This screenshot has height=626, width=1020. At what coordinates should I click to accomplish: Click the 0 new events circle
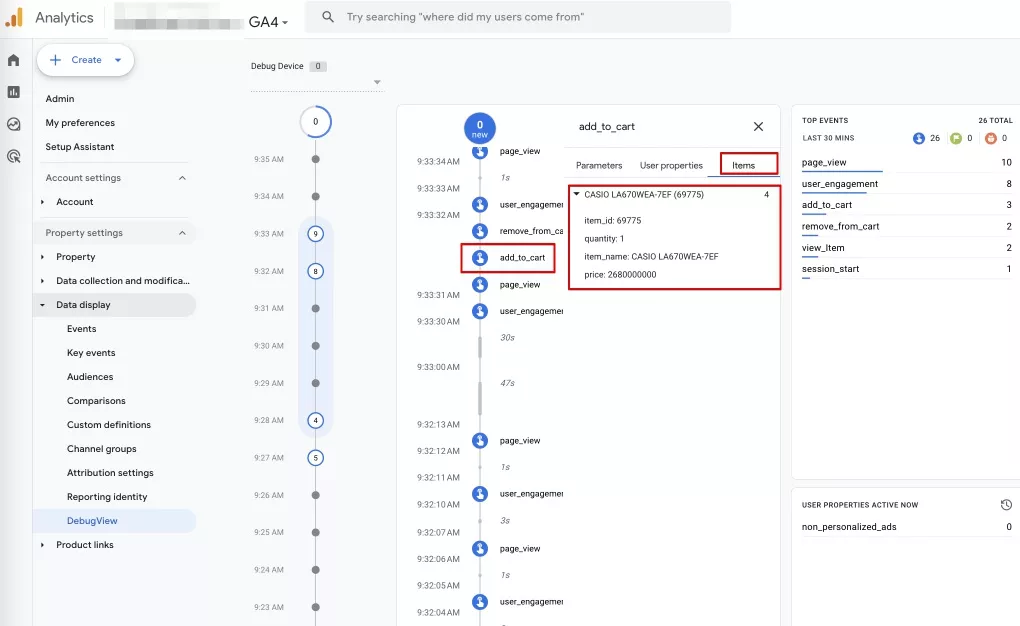click(480, 128)
